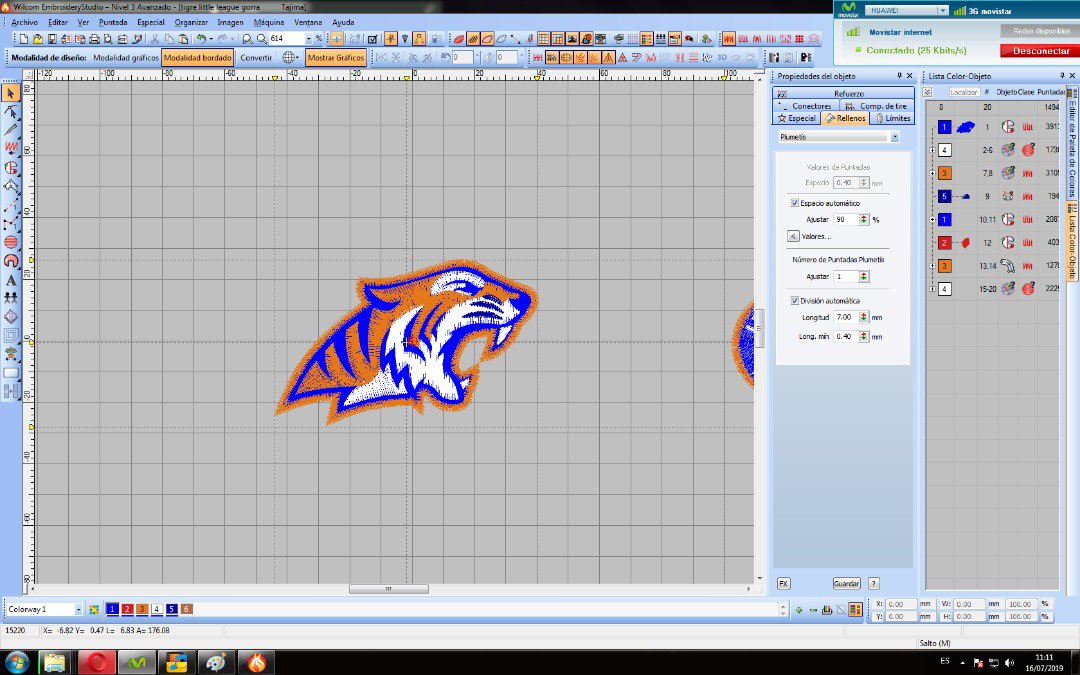
Task: Click the zoom magnifier icon beside 614 field
Action: coord(262,39)
